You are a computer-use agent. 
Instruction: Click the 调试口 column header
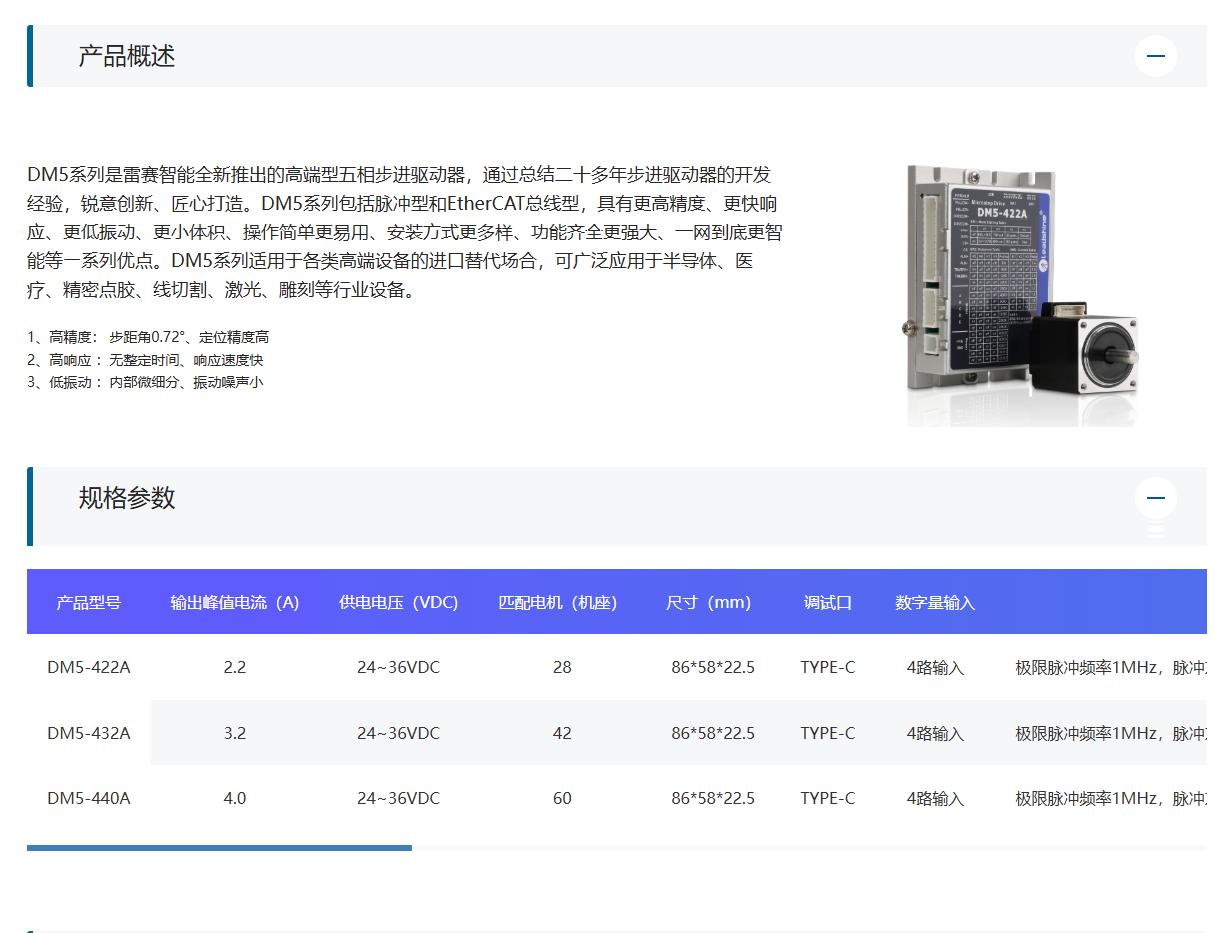pos(828,602)
